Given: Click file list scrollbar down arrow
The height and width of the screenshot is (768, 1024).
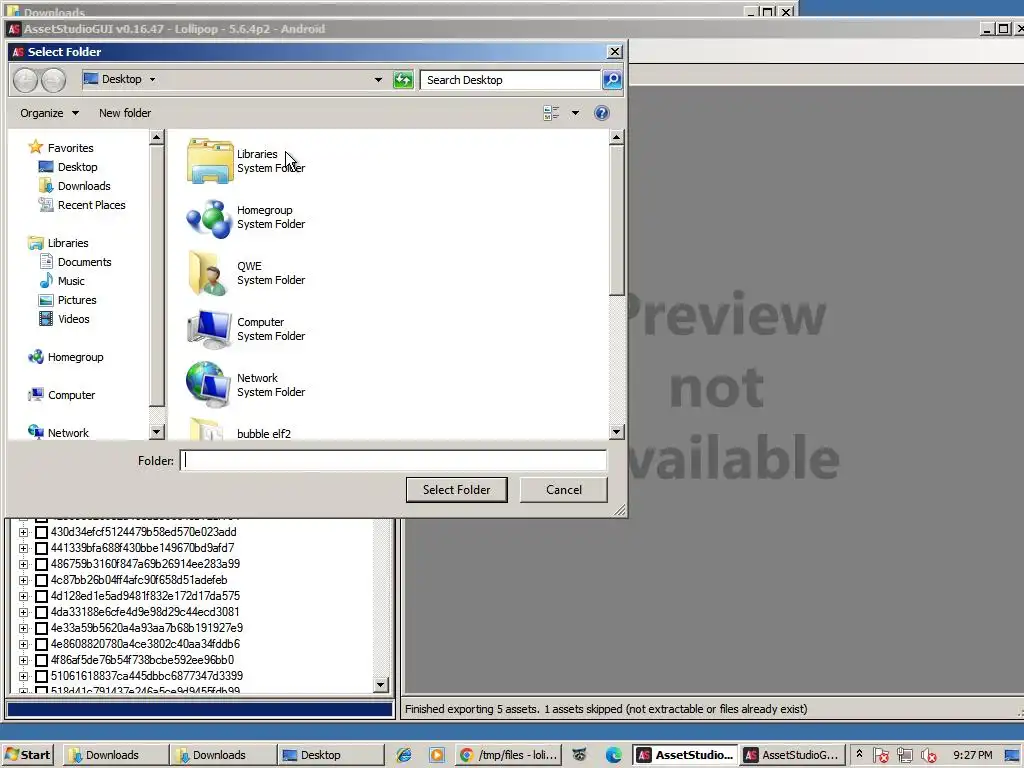Looking at the screenshot, I should [616, 432].
